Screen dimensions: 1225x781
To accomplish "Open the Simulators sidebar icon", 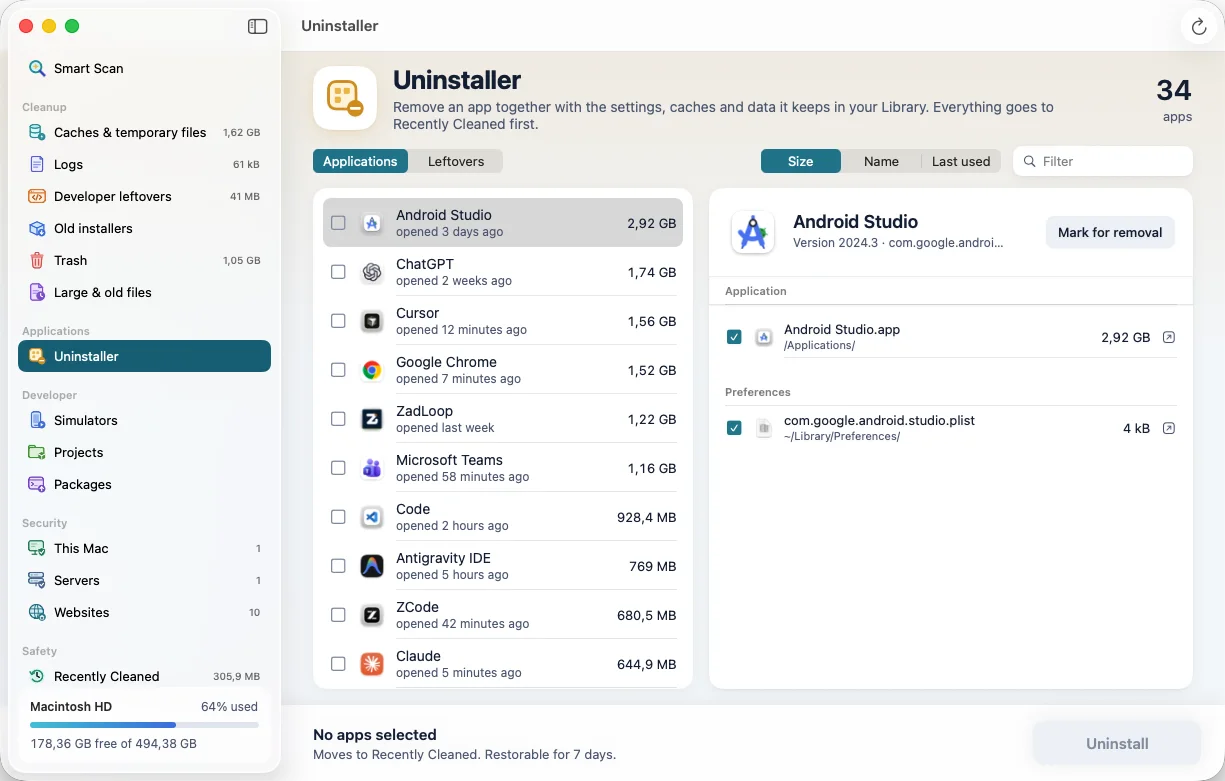I will pyautogui.click(x=37, y=420).
